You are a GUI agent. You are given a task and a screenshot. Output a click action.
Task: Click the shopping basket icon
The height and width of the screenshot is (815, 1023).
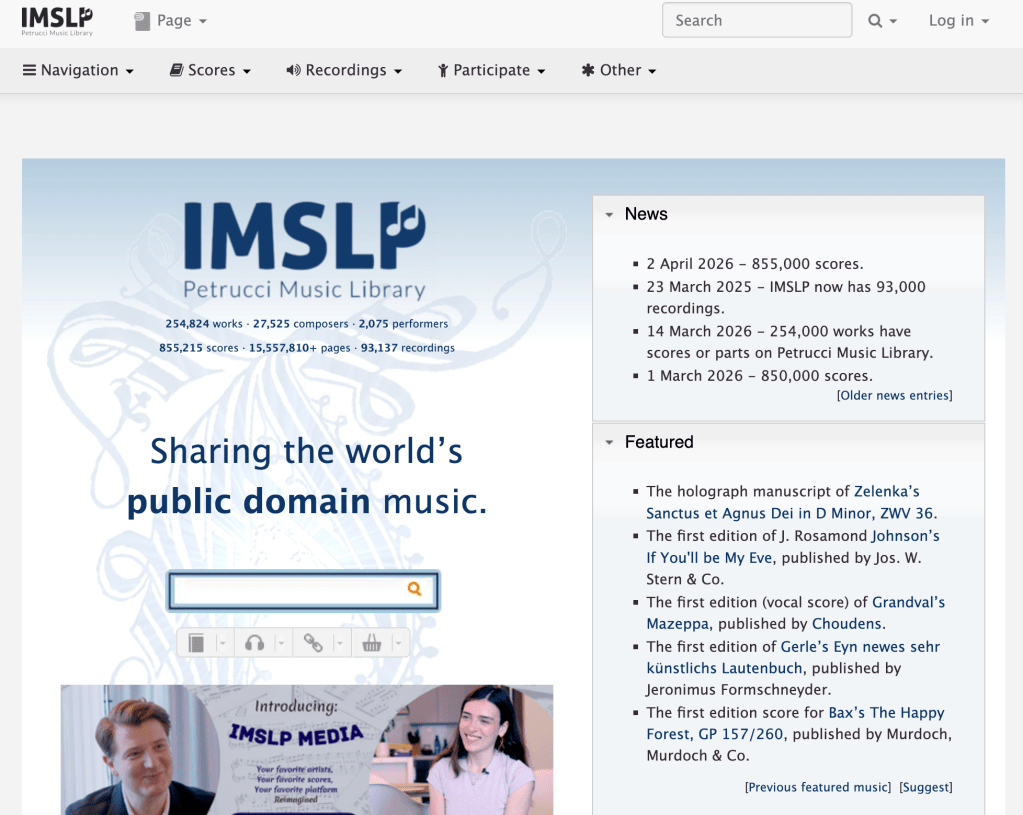(373, 642)
